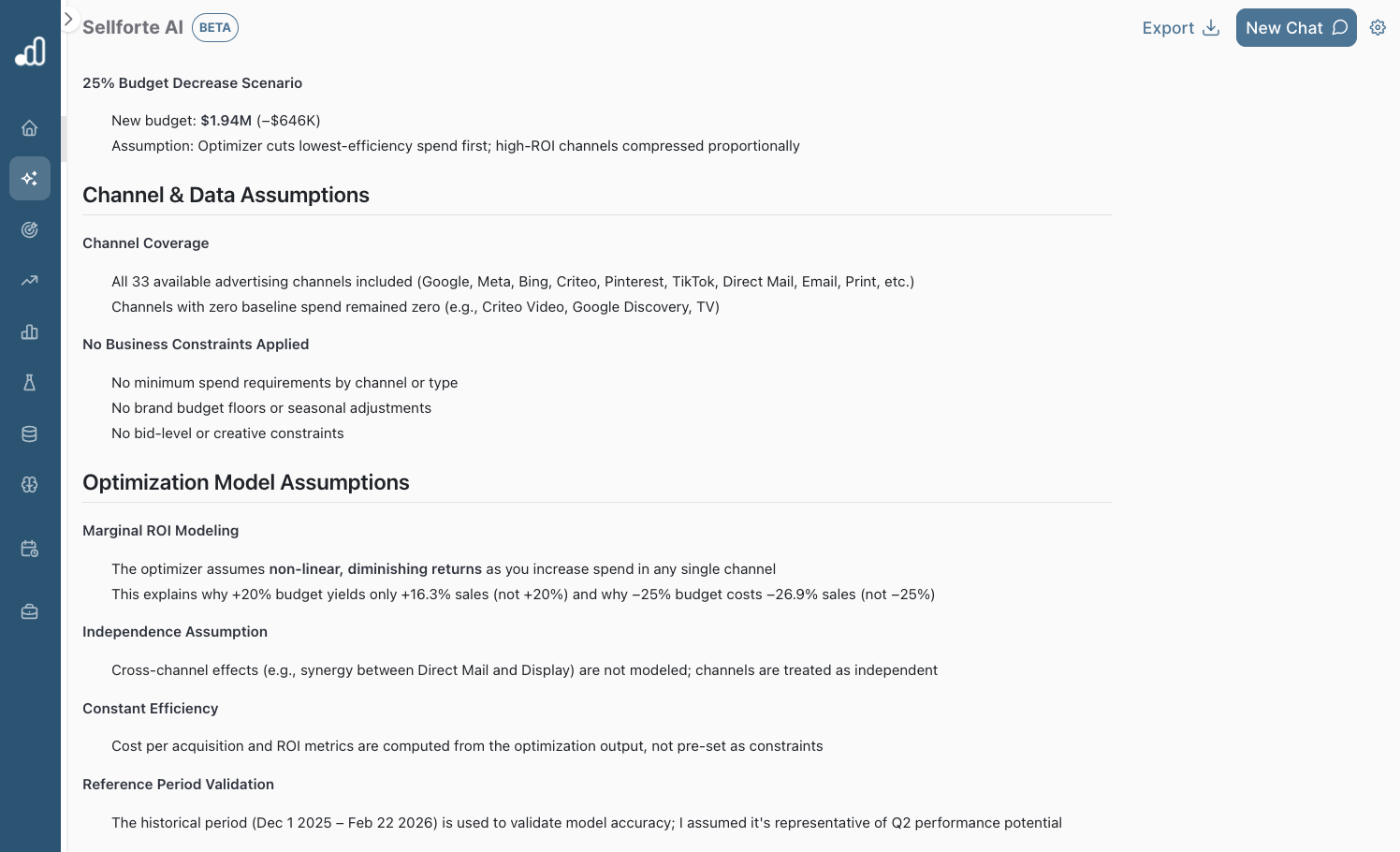Image resolution: width=1400 pixels, height=852 pixels.
Task: Click the Optimization Model Assumptions heading
Action: (246, 482)
